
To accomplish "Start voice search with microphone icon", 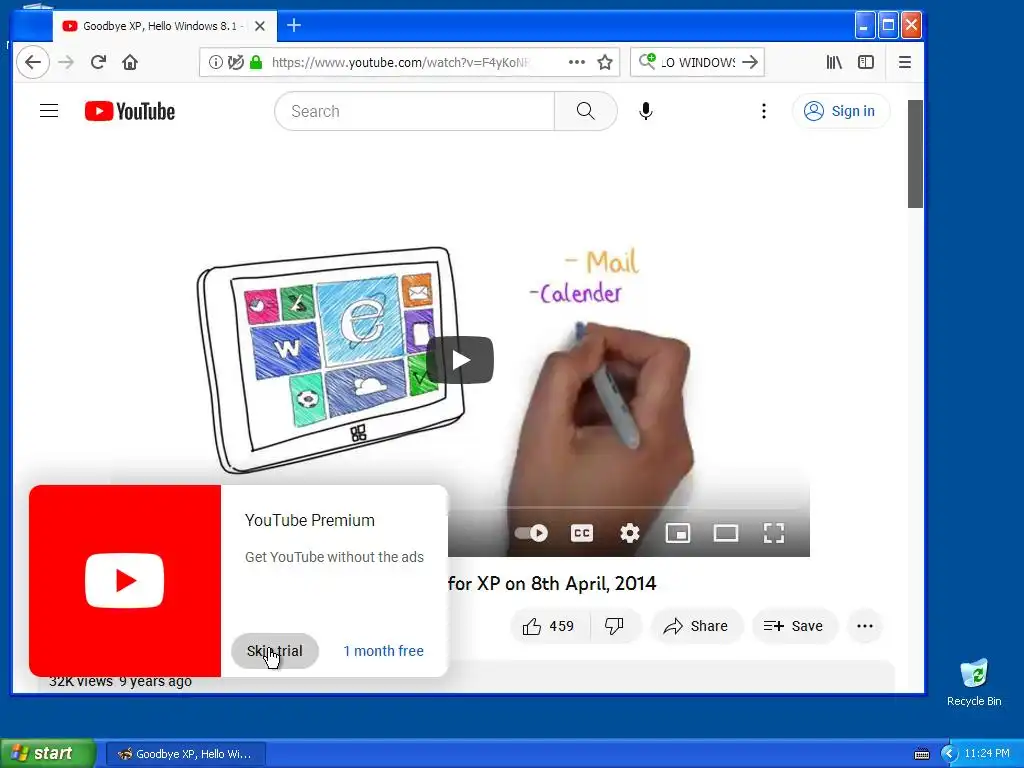I will tap(645, 111).
